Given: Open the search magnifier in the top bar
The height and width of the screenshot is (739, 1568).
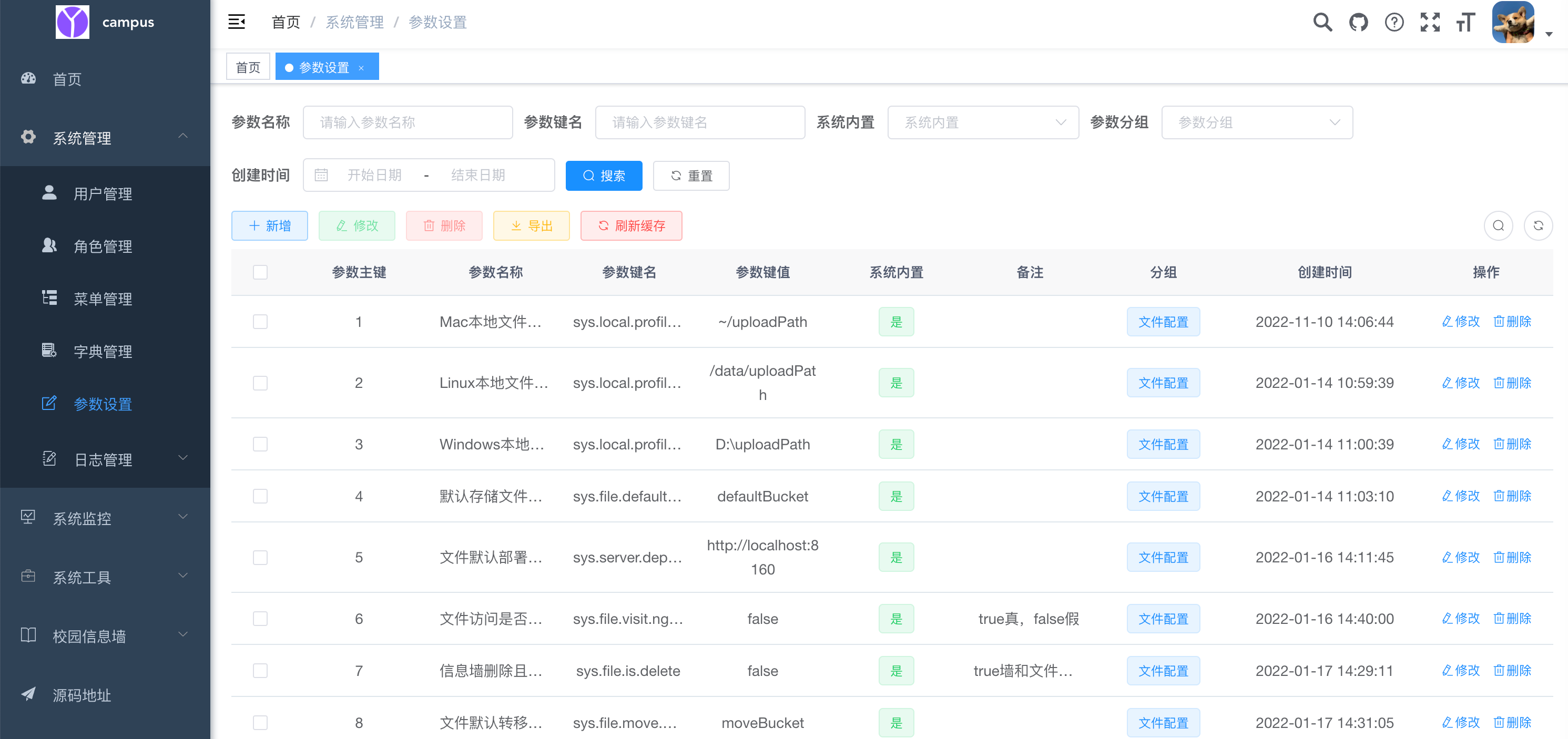Looking at the screenshot, I should pos(1322,23).
